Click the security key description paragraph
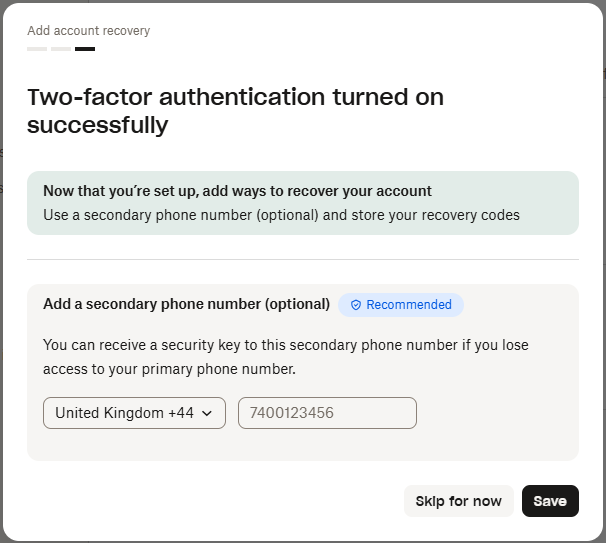The width and height of the screenshot is (606, 543). point(285,356)
